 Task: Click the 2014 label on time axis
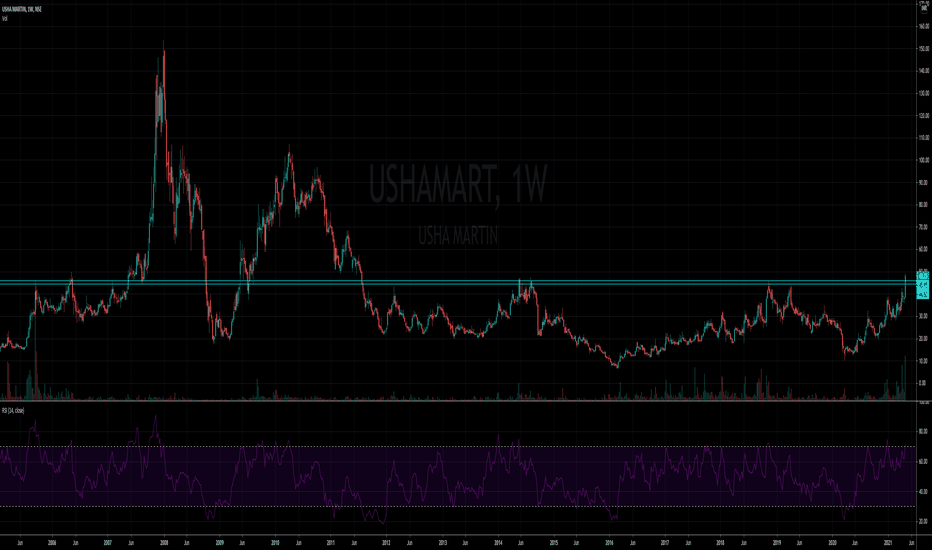(498, 542)
